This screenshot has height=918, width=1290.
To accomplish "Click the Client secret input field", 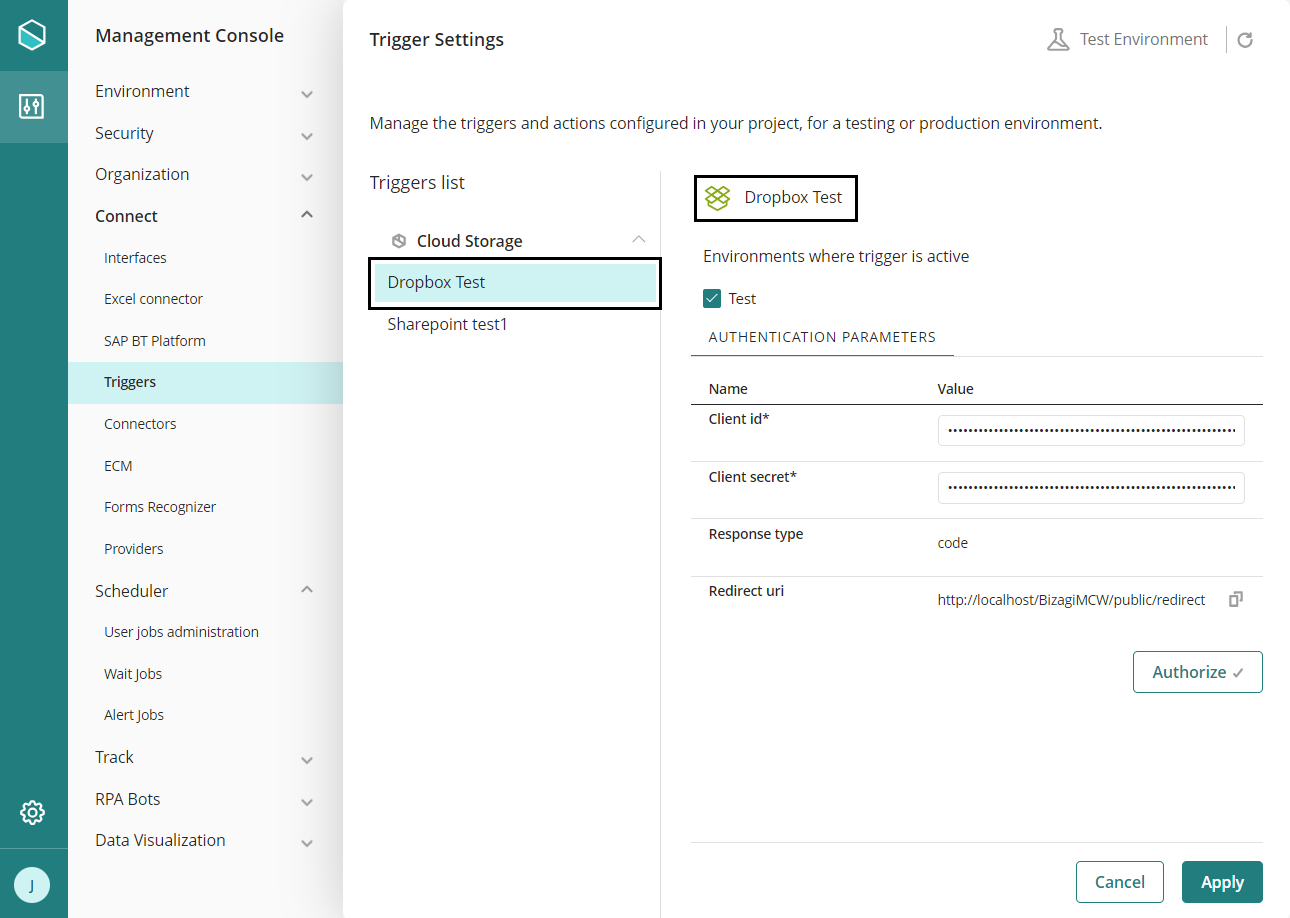I will pyautogui.click(x=1091, y=488).
